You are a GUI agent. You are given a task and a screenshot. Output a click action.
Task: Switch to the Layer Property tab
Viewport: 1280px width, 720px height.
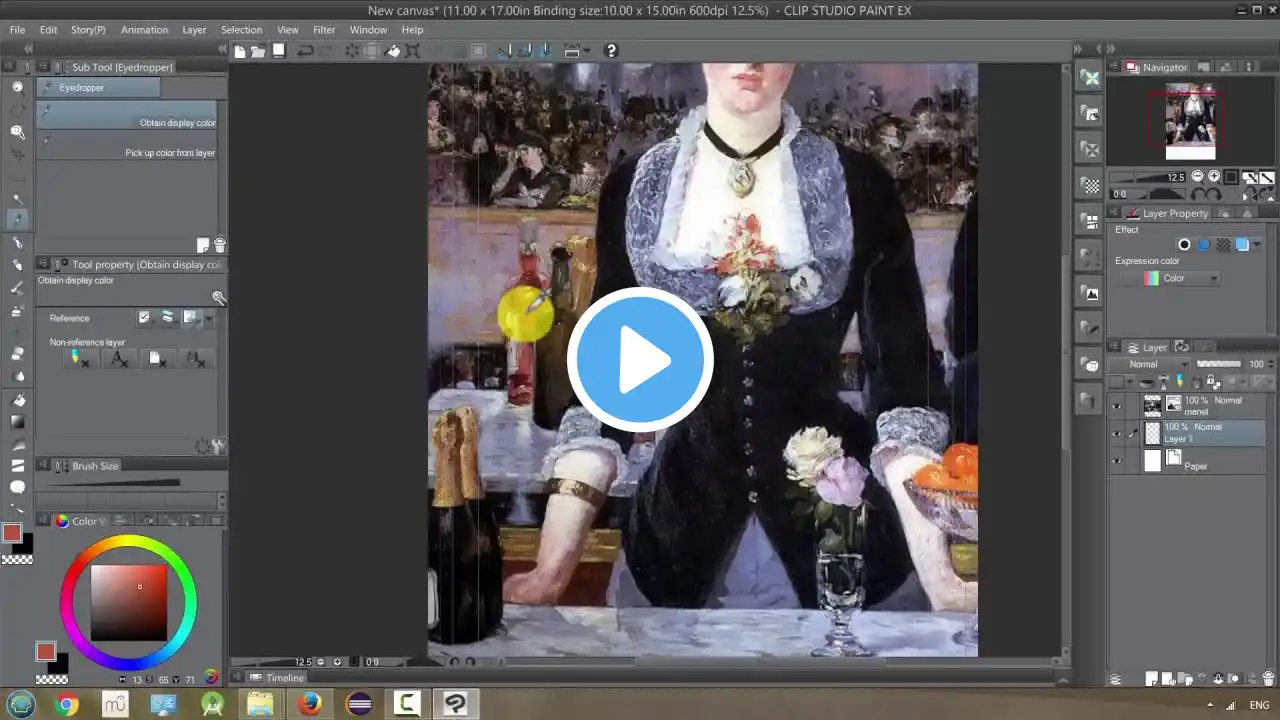point(1166,213)
